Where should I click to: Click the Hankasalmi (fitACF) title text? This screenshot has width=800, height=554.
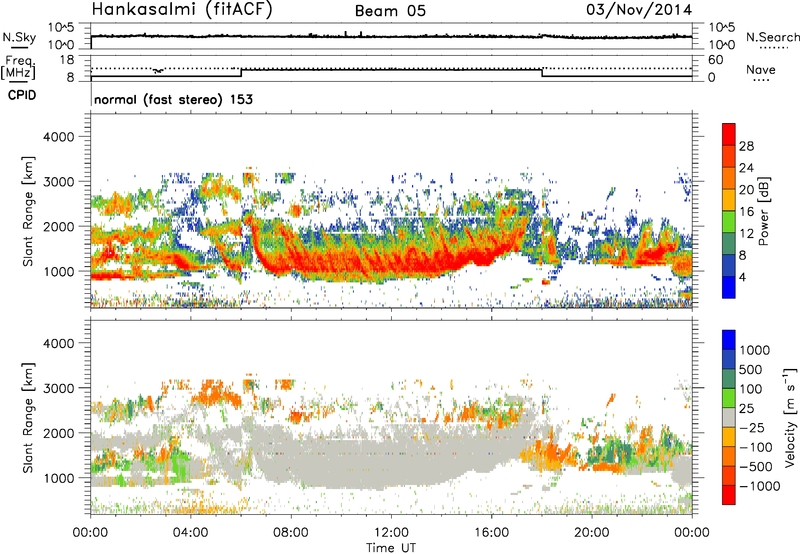click(x=182, y=10)
